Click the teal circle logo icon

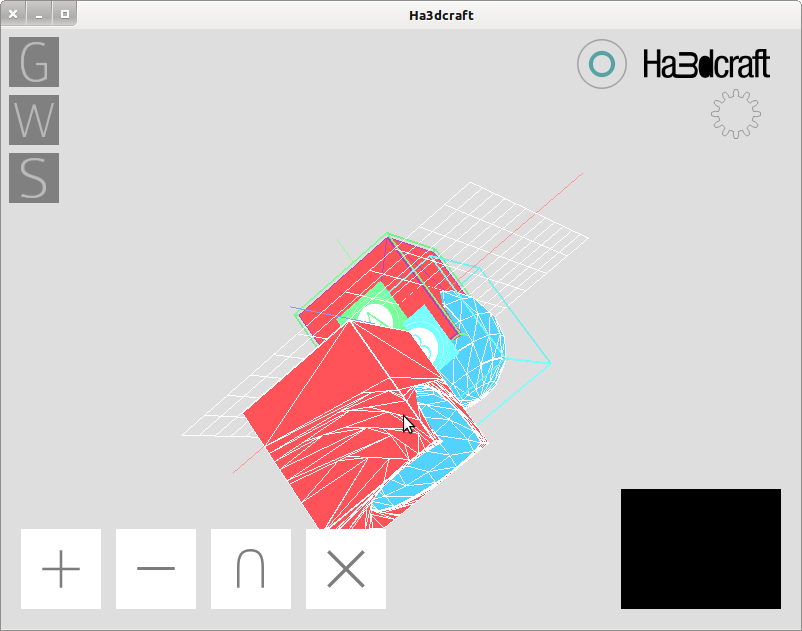tap(602, 64)
